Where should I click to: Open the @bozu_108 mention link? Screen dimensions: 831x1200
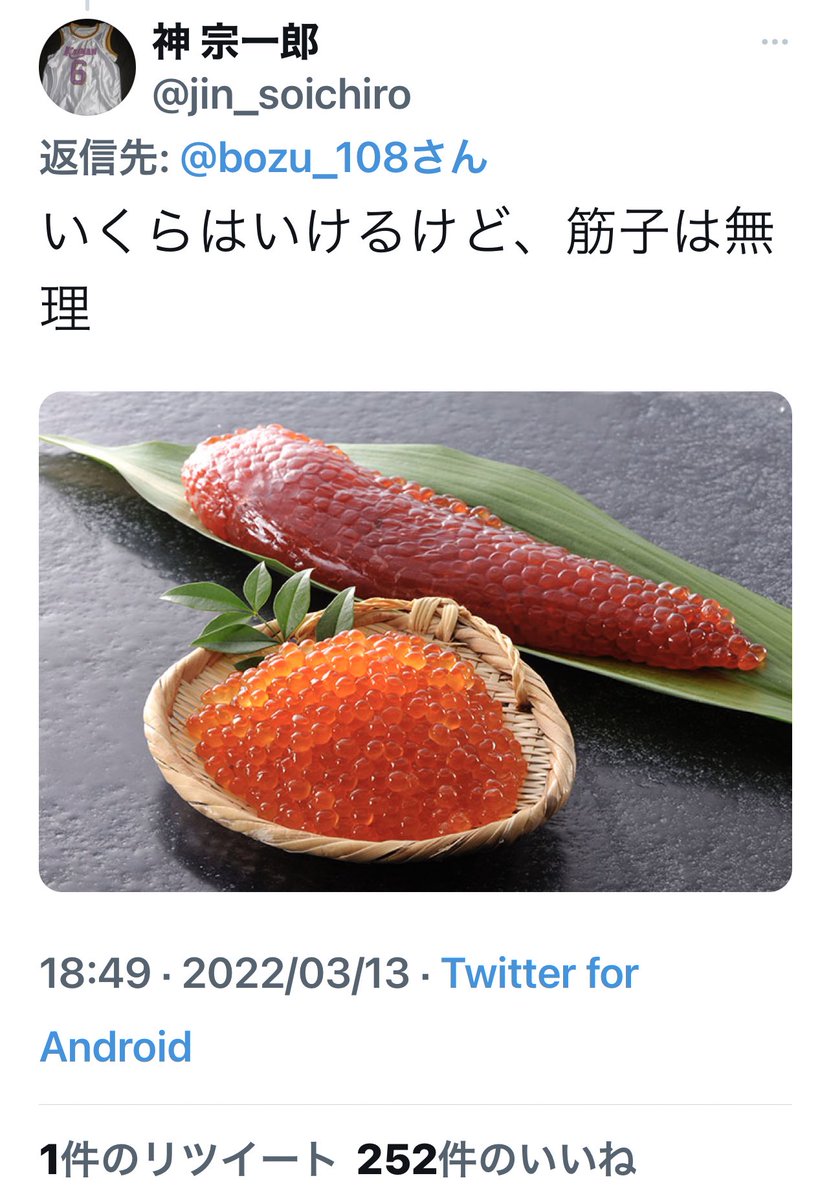click(x=334, y=158)
